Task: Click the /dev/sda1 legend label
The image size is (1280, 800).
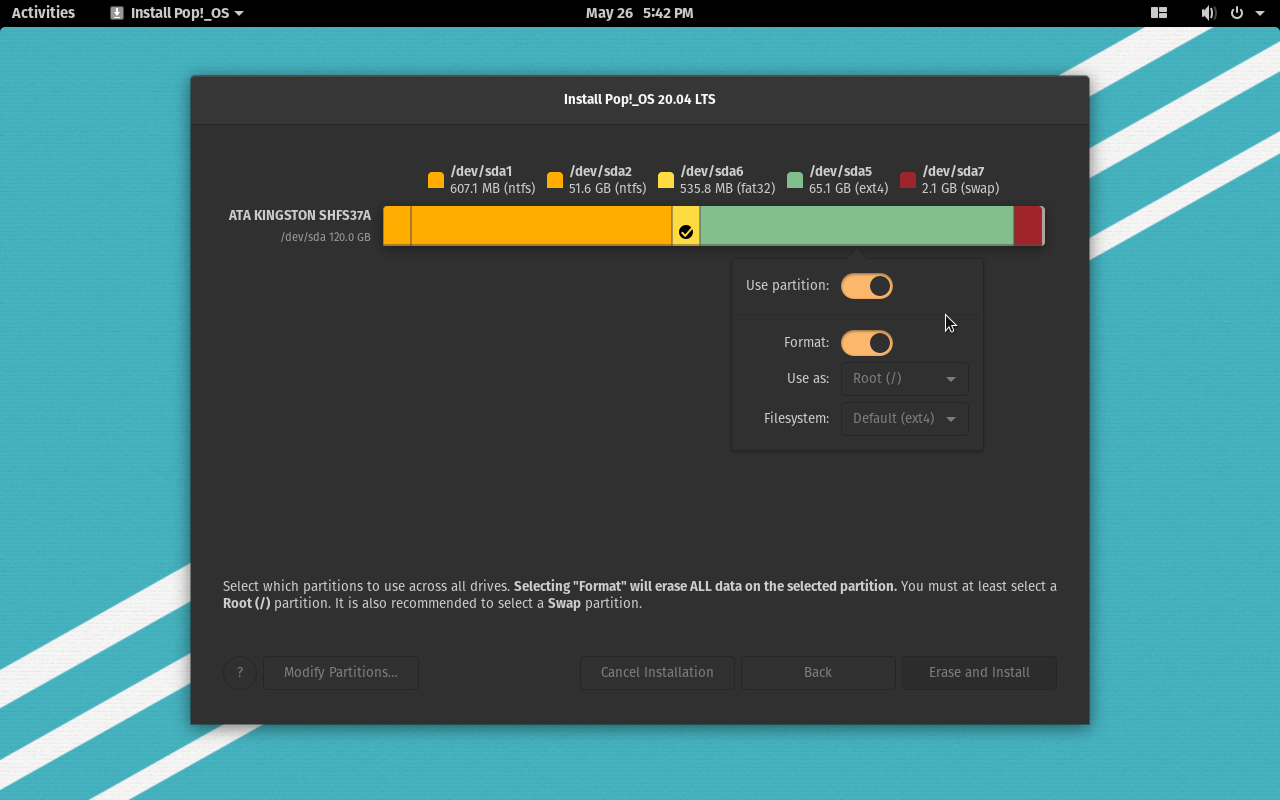Action: click(x=481, y=171)
